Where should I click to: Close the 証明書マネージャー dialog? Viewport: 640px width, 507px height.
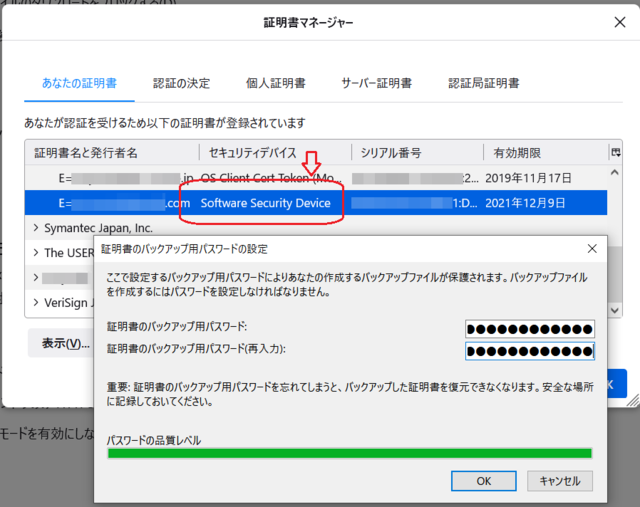point(620,22)
